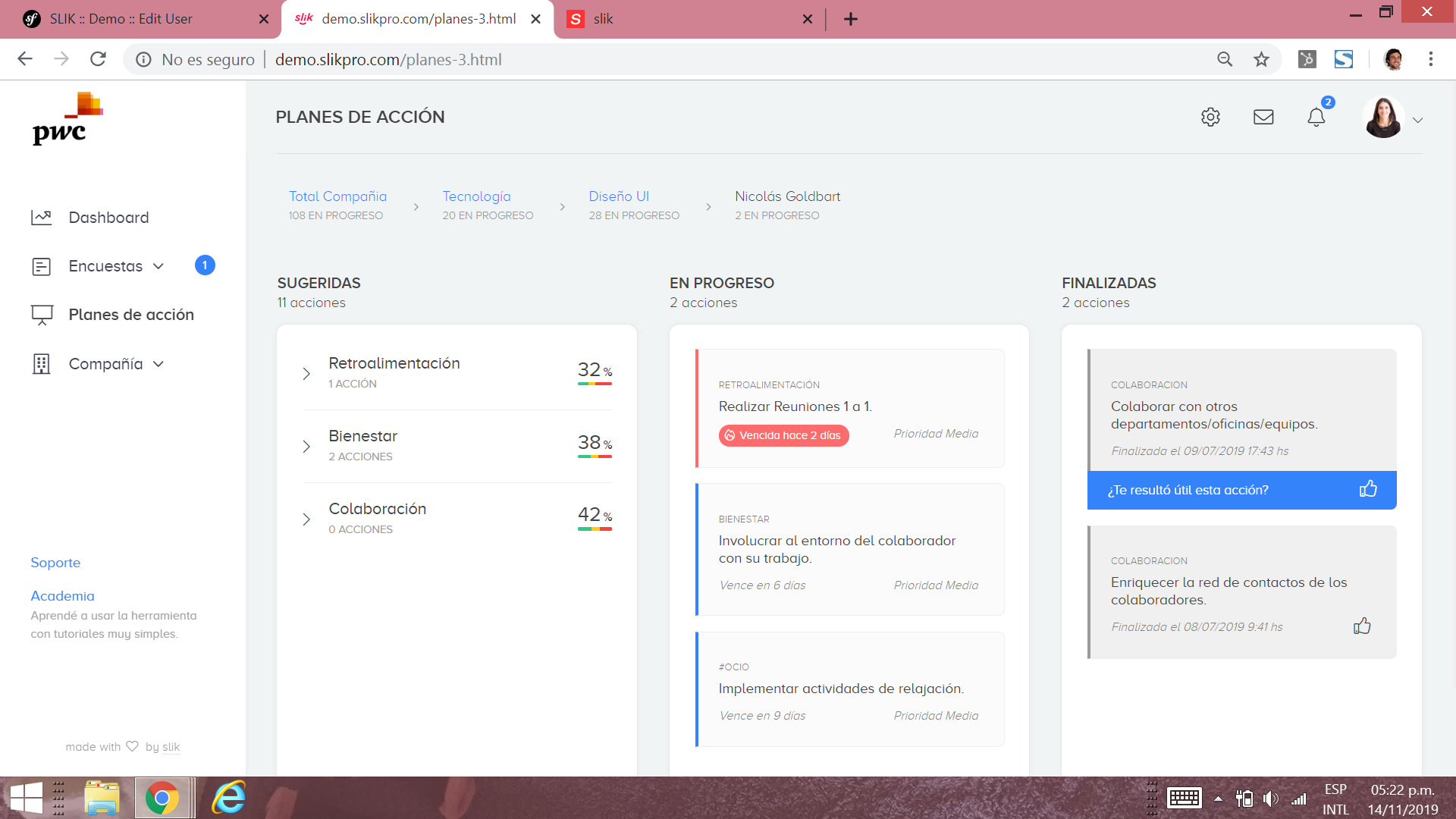Click the Planes de acción screen icon
This screenshot has height=819, width=1456.
coord(42,315)
